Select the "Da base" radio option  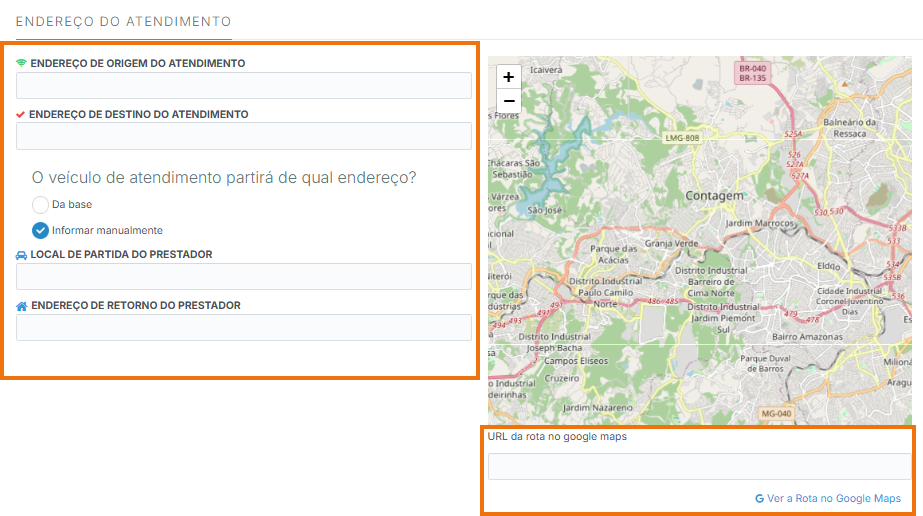[40, 205]
